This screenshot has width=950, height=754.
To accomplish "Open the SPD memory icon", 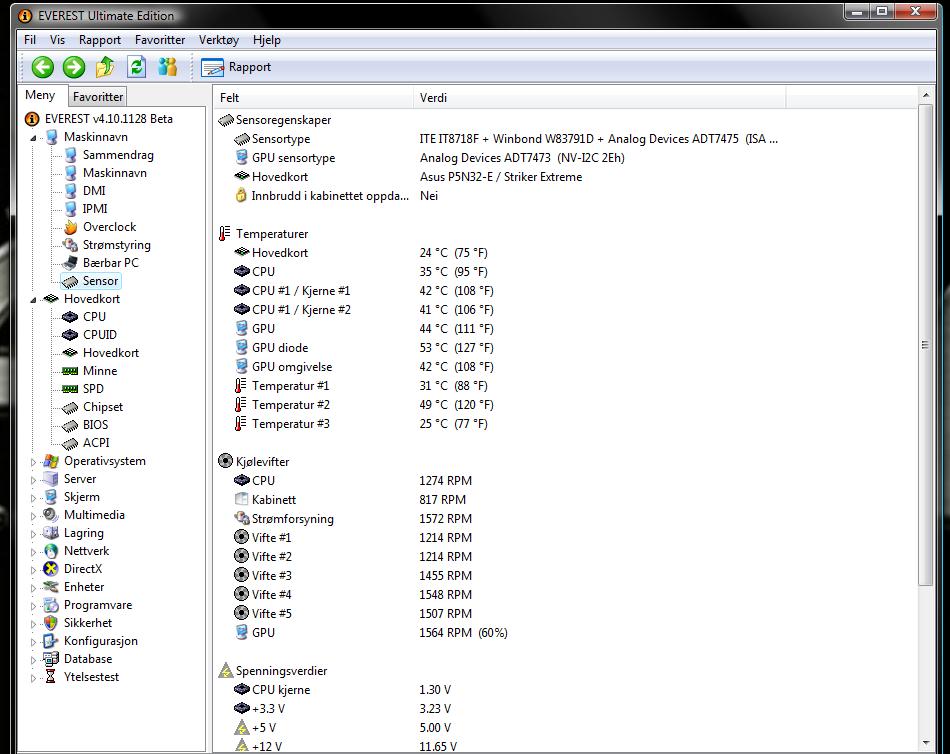I will coord(70,389).
